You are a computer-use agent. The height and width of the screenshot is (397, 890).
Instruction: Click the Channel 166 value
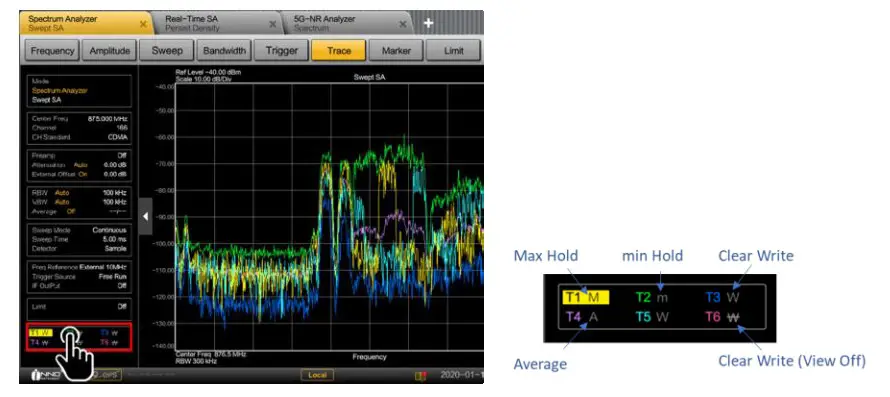point(122,128)
